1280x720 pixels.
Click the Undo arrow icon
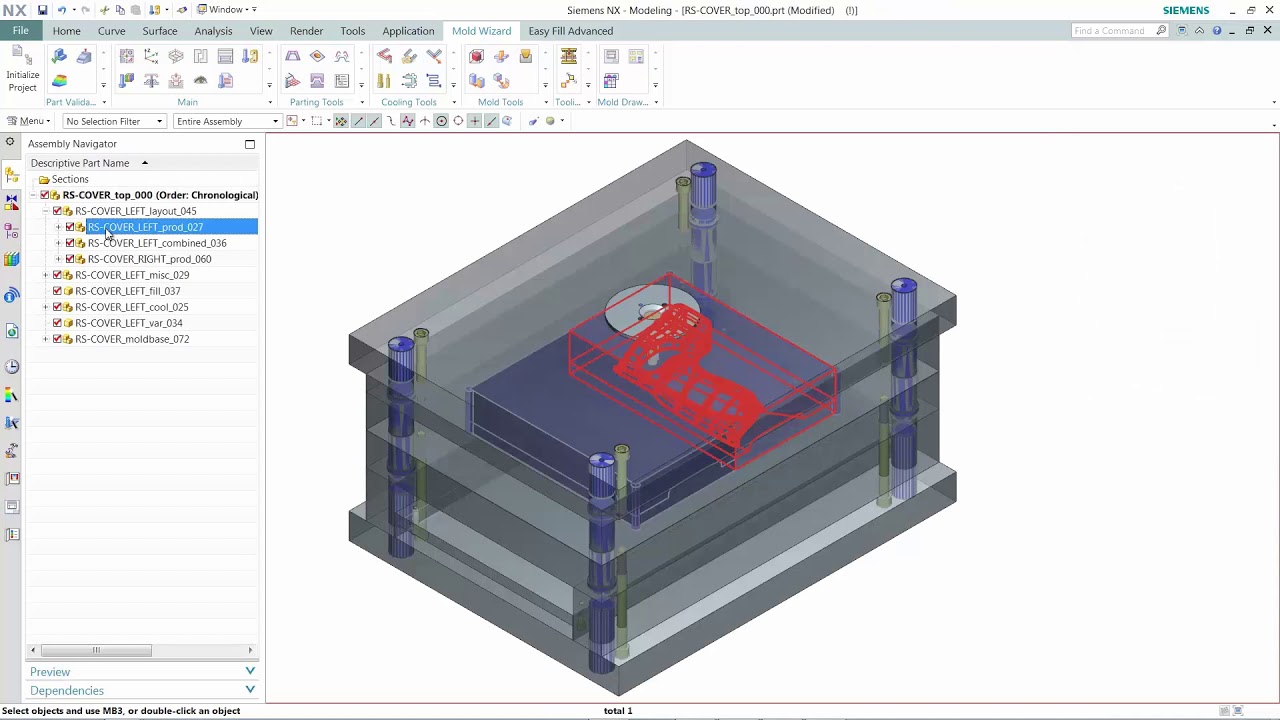pos(62,10)
